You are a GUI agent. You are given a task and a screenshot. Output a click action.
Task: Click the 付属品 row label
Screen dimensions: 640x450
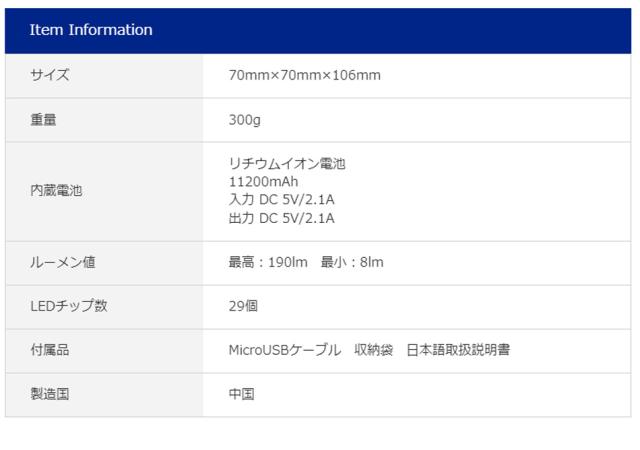[49, 351]
